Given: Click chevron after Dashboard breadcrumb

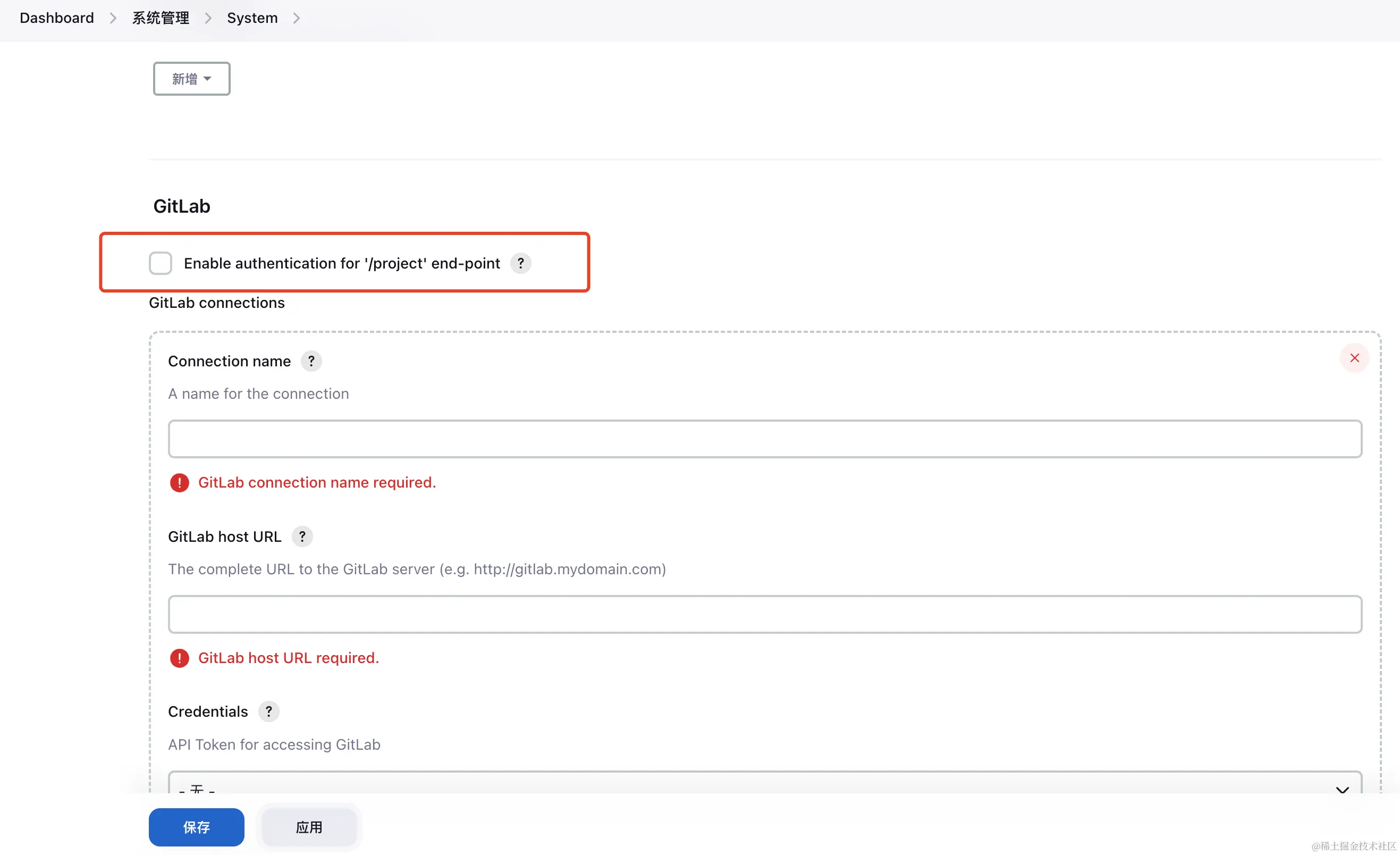Looking at the screenshot, I should click(113, 18).
